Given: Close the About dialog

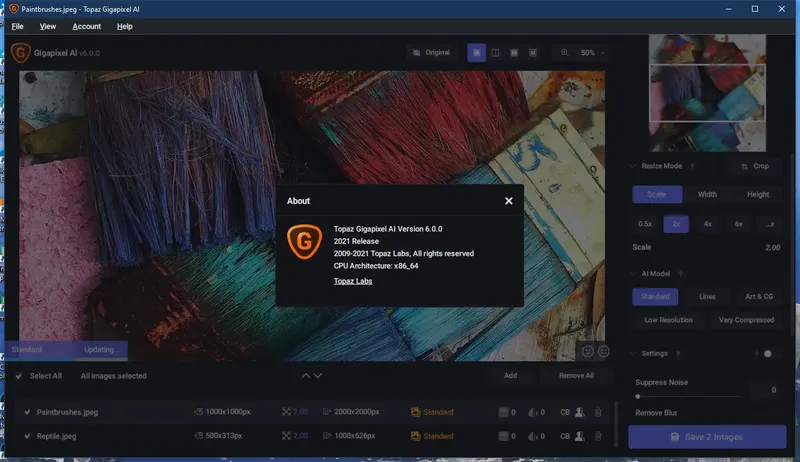Looking at the screenshot, I should 509,201.
